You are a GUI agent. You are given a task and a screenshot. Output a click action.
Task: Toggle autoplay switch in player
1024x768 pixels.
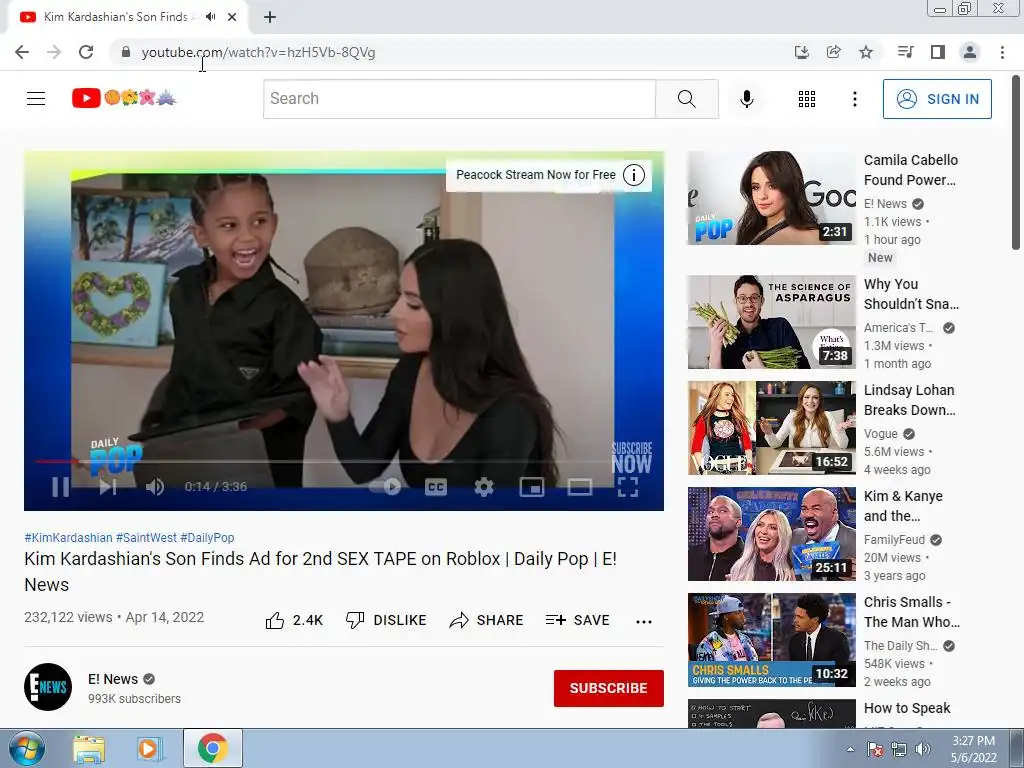(385, 487)
